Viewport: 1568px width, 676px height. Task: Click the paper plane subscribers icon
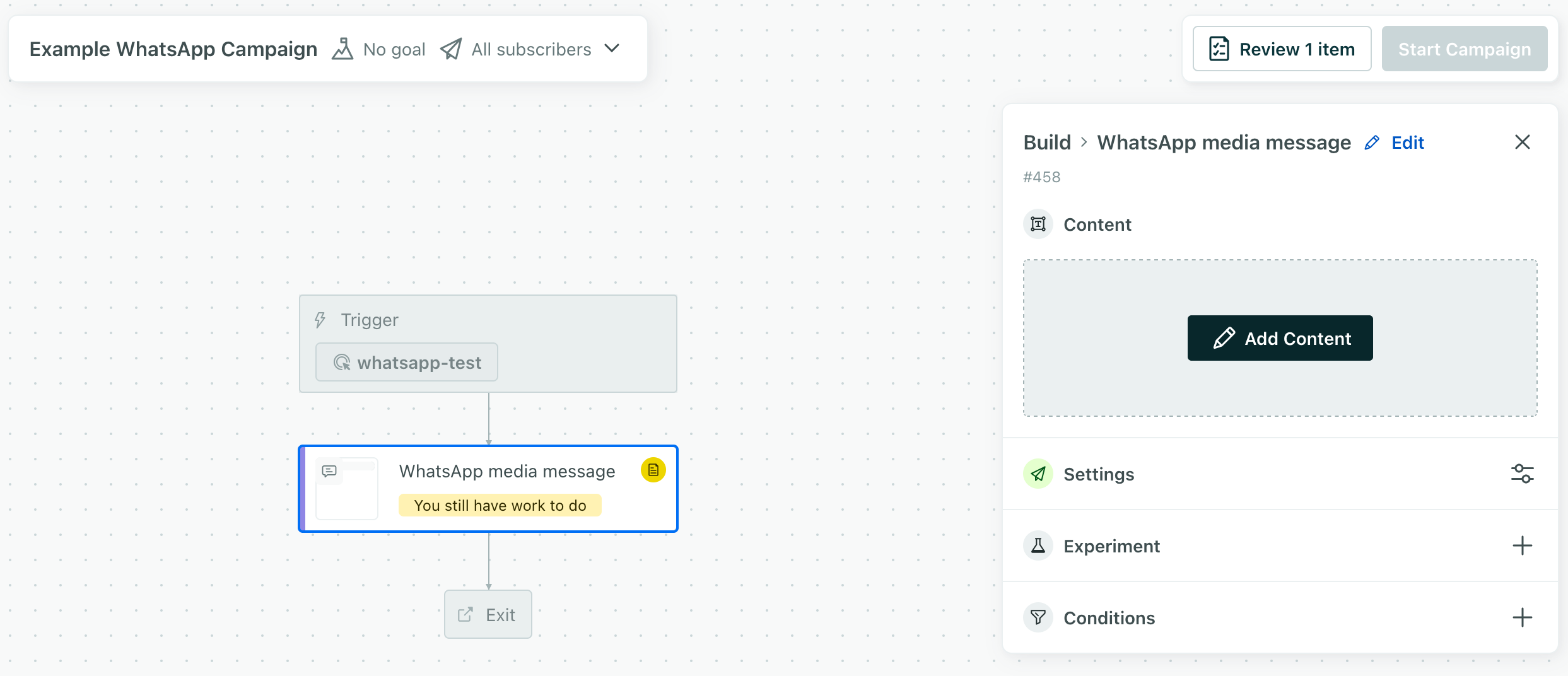tap(451, 49)
